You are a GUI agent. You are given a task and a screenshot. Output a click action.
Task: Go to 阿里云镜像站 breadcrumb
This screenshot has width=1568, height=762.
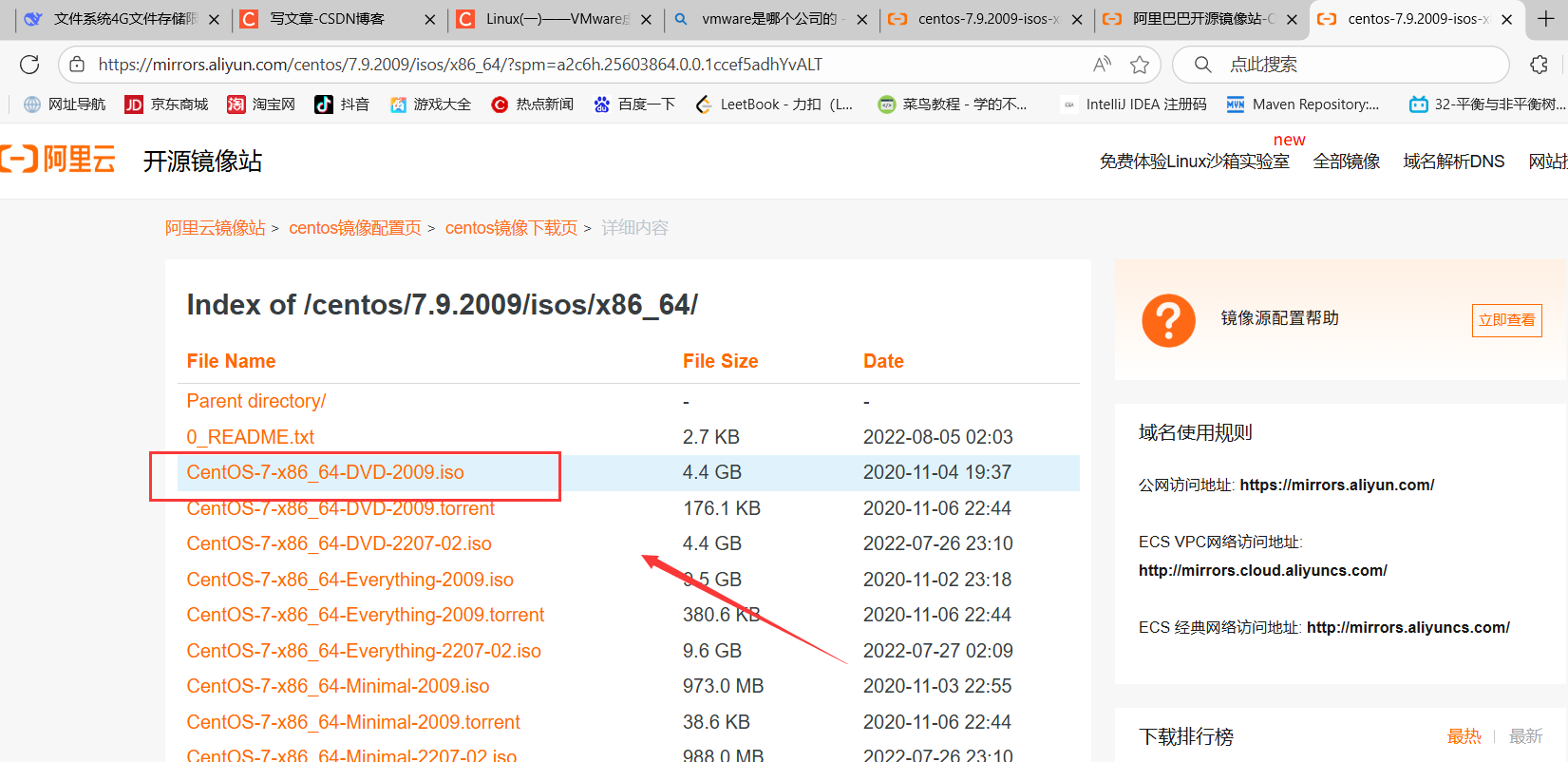click(x=216, y=228)
